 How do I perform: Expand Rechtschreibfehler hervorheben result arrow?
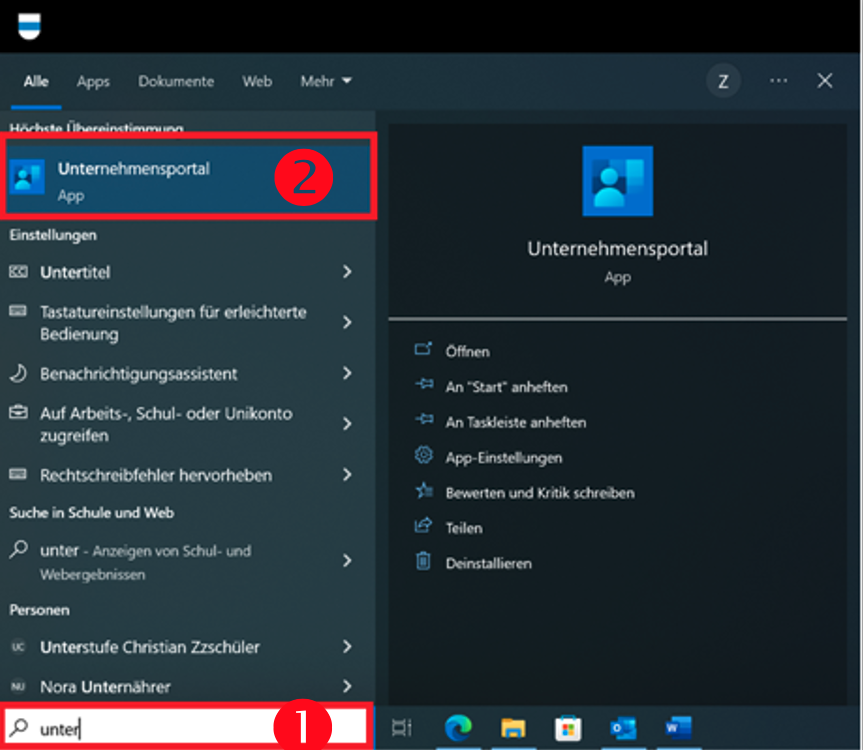pyautogui.click(x=347, y=475)
